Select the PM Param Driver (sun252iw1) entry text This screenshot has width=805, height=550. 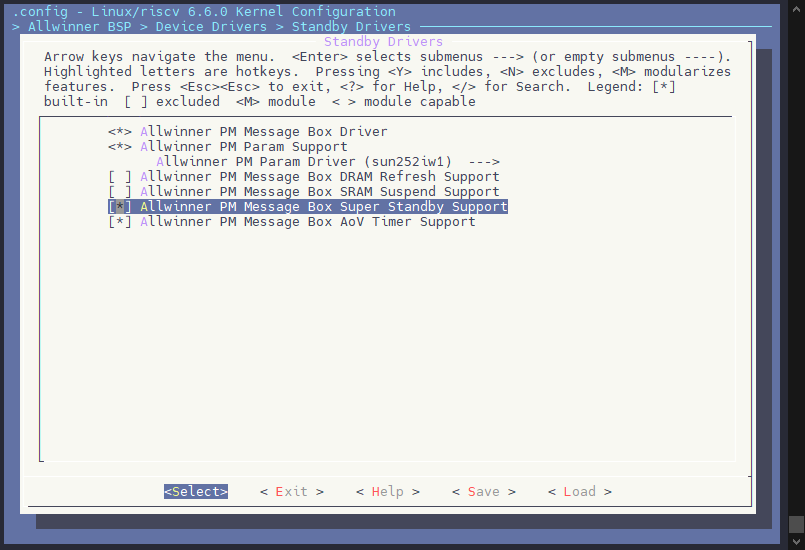304,162
